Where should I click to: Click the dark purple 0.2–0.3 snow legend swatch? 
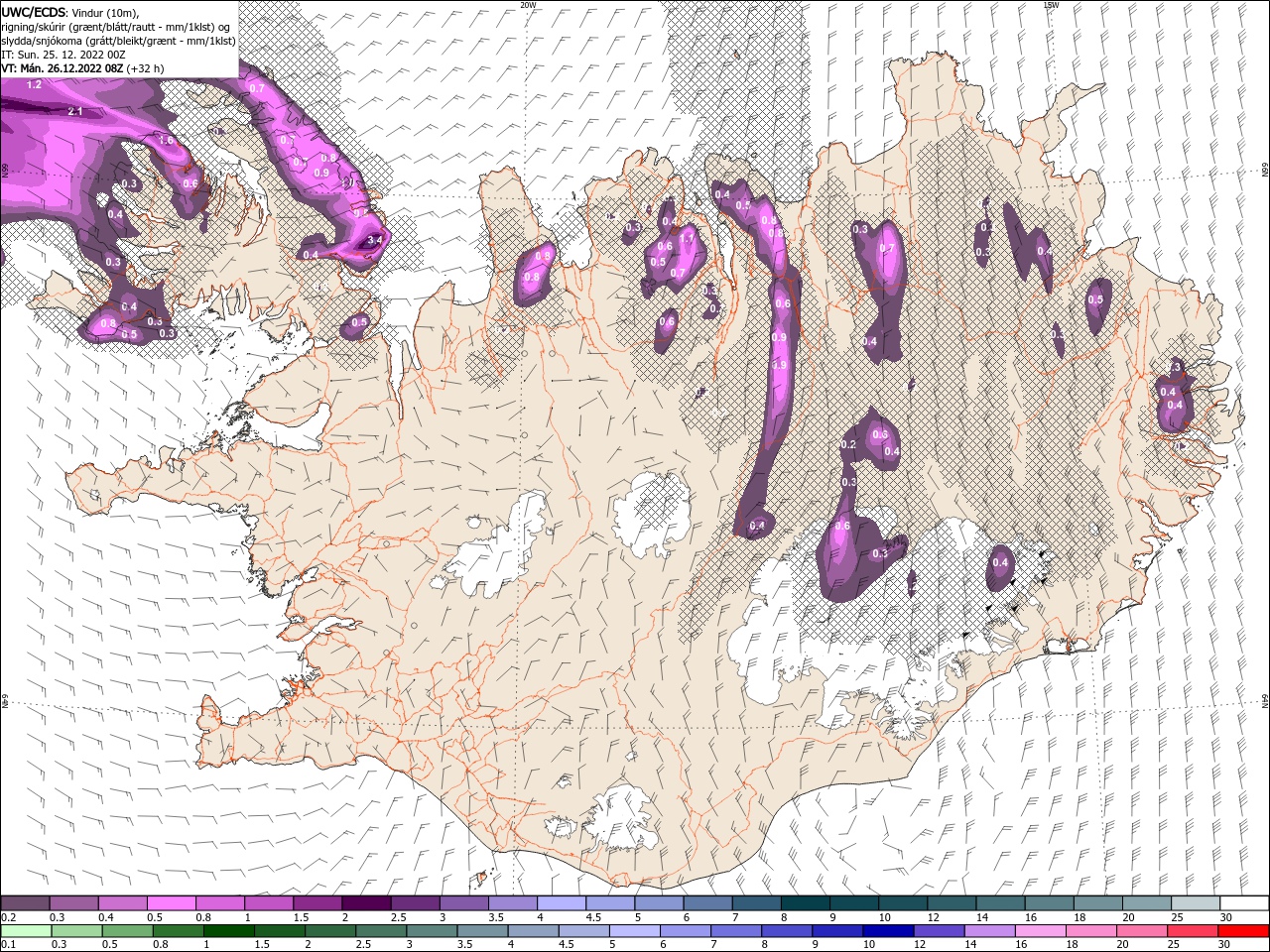tap(25, 902)
